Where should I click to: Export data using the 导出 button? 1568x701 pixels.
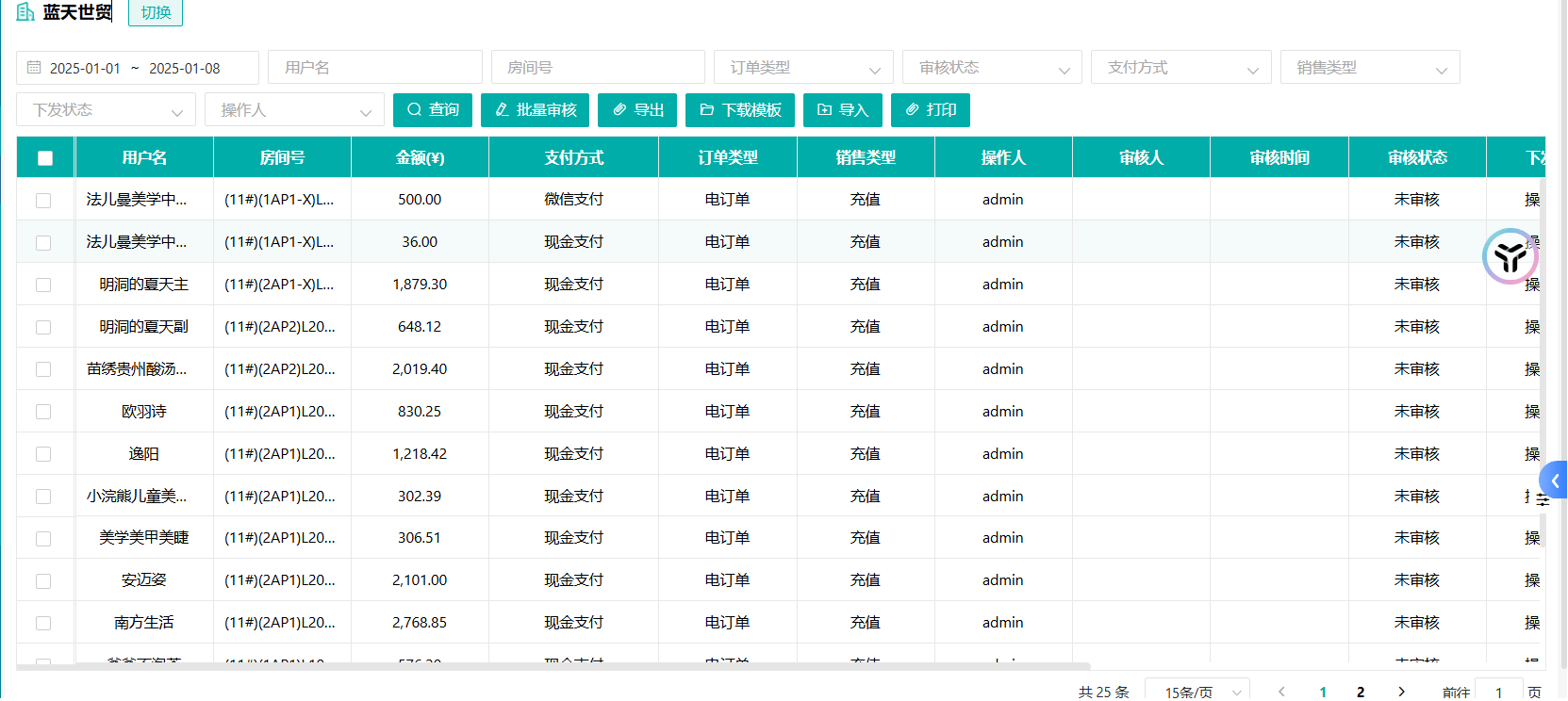[637, 110]
